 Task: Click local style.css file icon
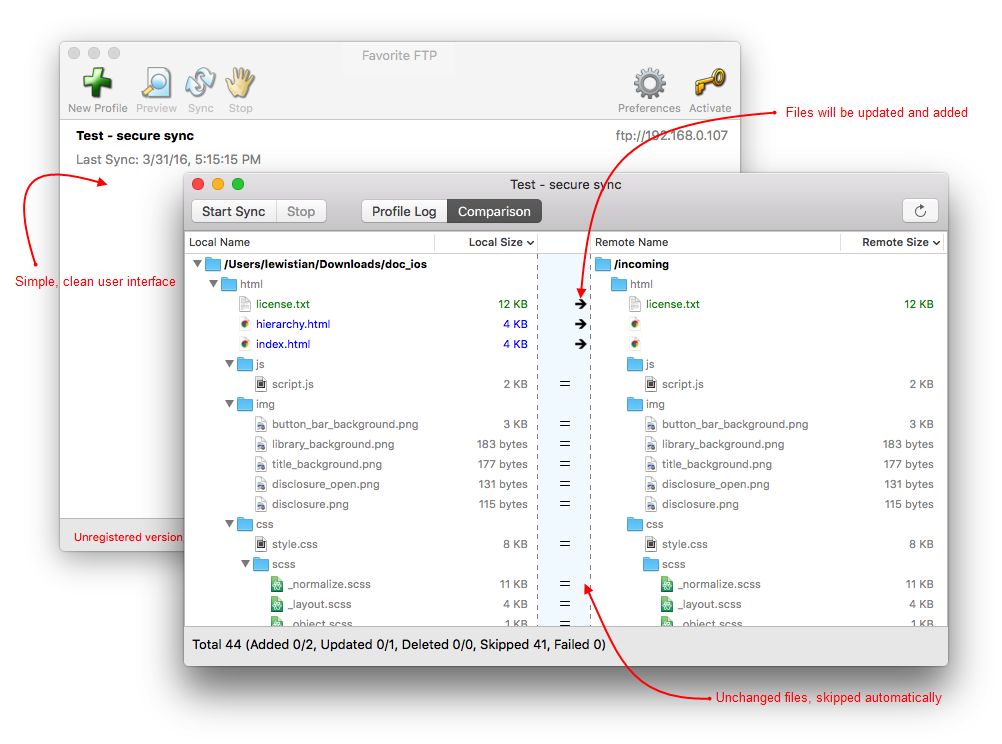tap(261, 544)
